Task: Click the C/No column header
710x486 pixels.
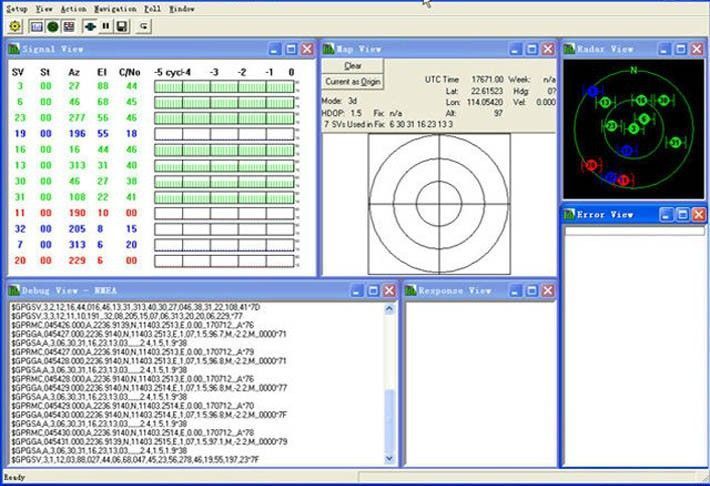Action: coord(130,72)
